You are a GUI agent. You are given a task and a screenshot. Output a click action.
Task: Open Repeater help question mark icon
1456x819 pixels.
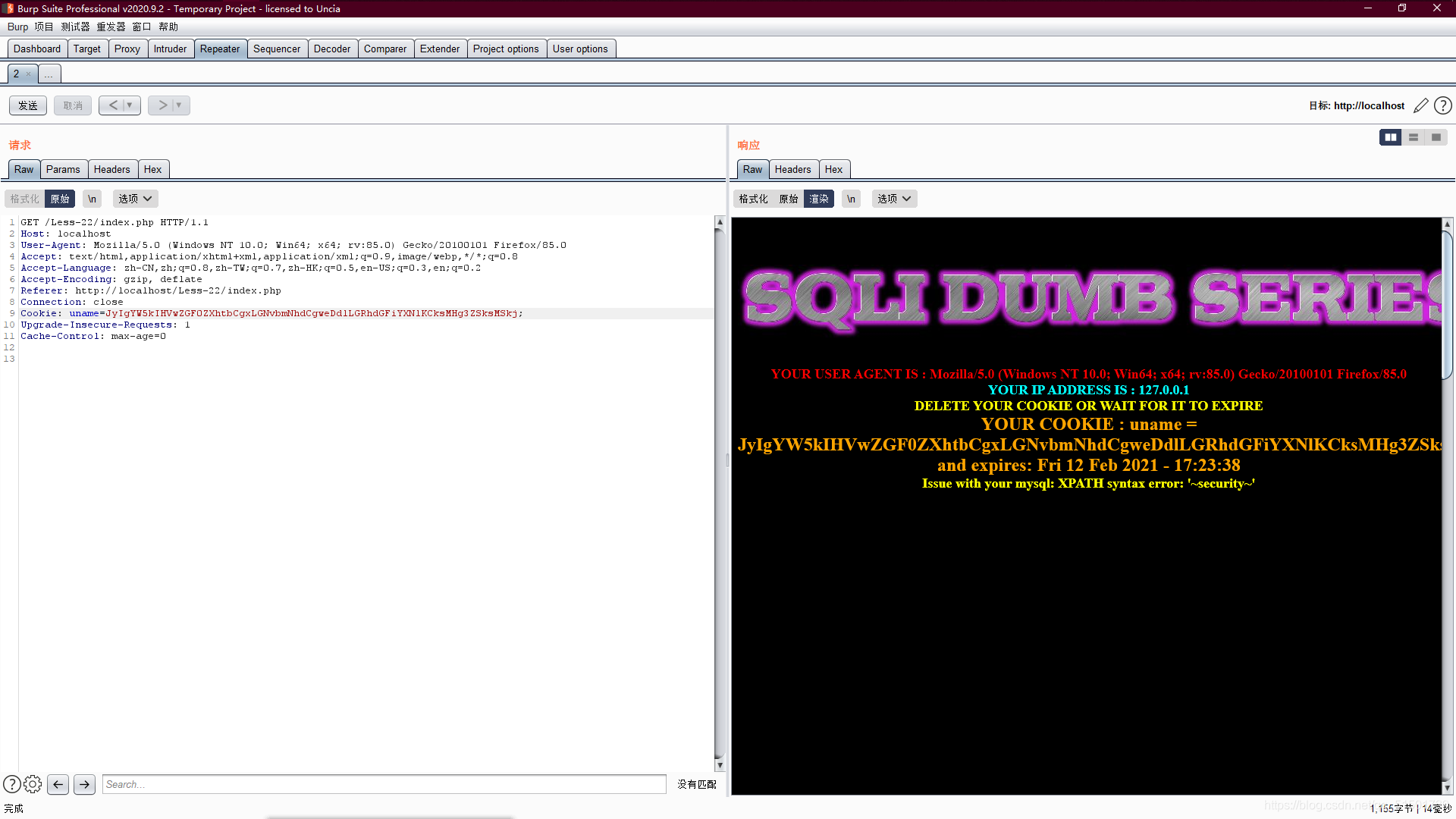[1442, 105]
